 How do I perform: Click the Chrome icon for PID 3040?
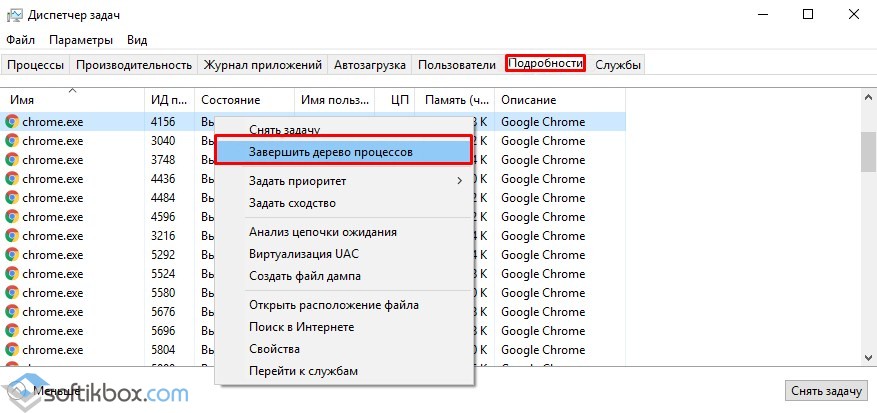tap(12, 141)
